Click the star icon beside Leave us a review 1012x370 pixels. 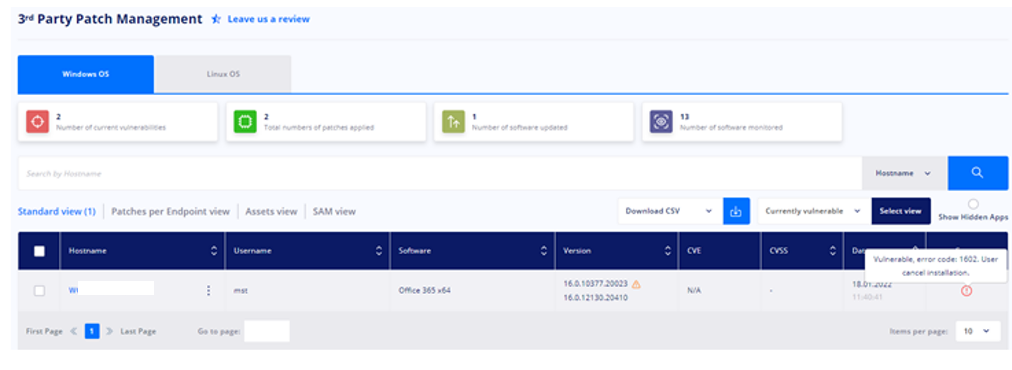[216, 19]
